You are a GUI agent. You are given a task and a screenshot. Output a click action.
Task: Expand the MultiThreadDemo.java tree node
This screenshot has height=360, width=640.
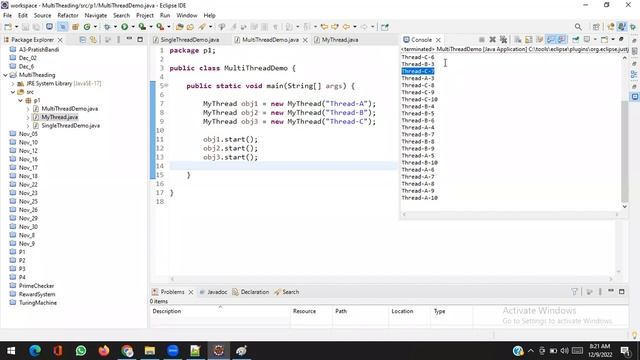(x=28, y=109)
